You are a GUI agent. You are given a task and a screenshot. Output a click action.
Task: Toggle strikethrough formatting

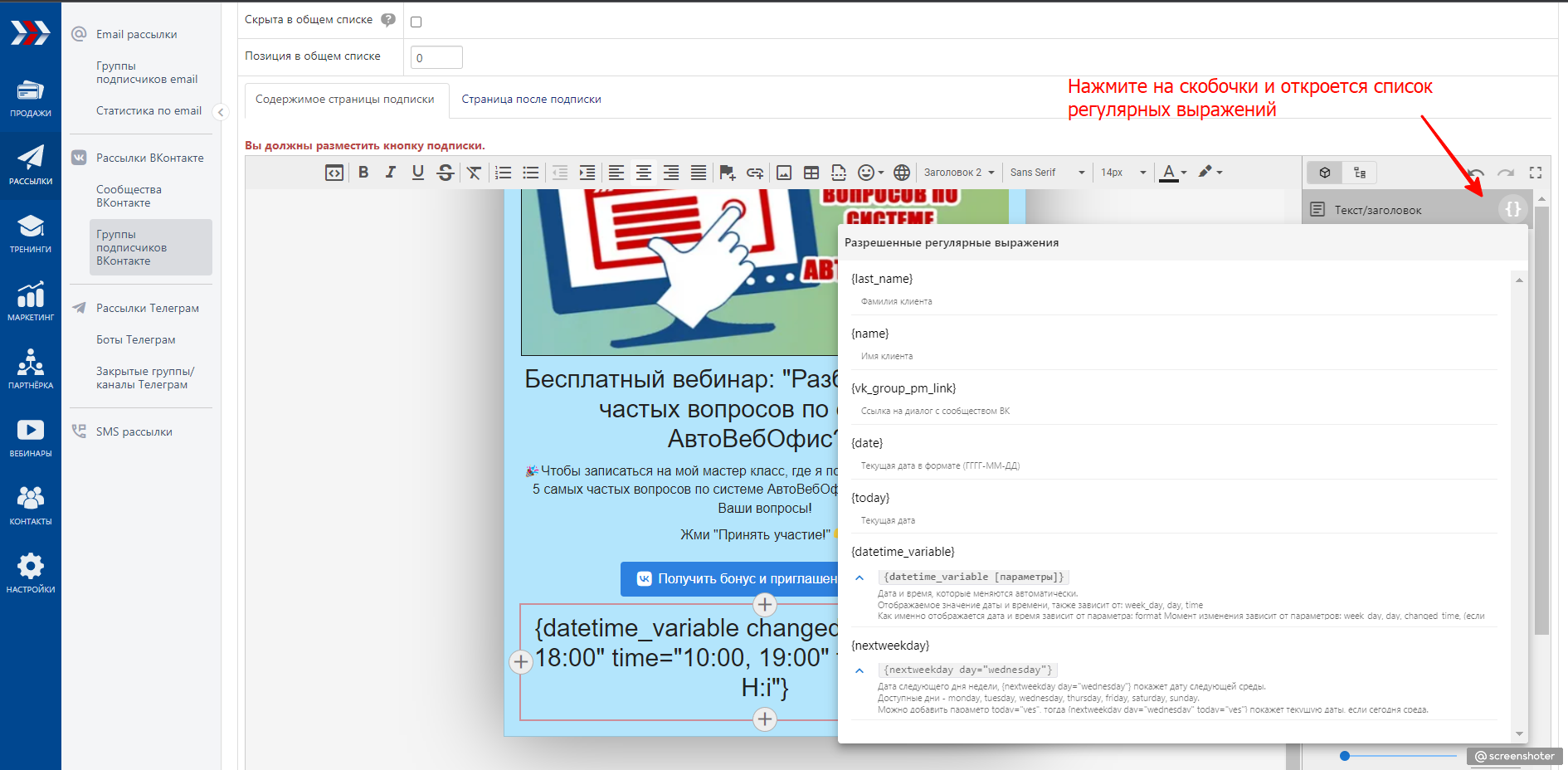point(446,173)
